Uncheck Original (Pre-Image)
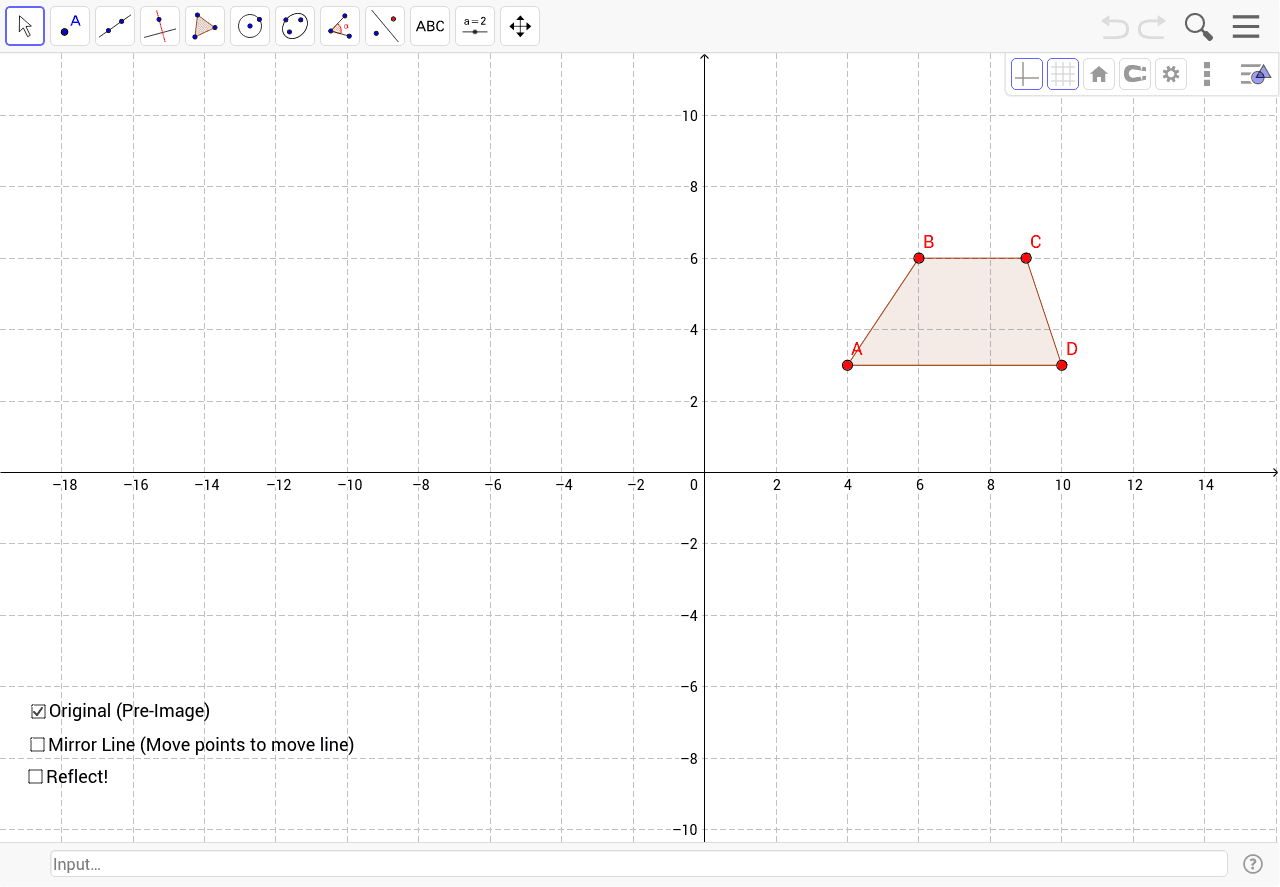1280x887 pixels. click(x=38, y=711)
